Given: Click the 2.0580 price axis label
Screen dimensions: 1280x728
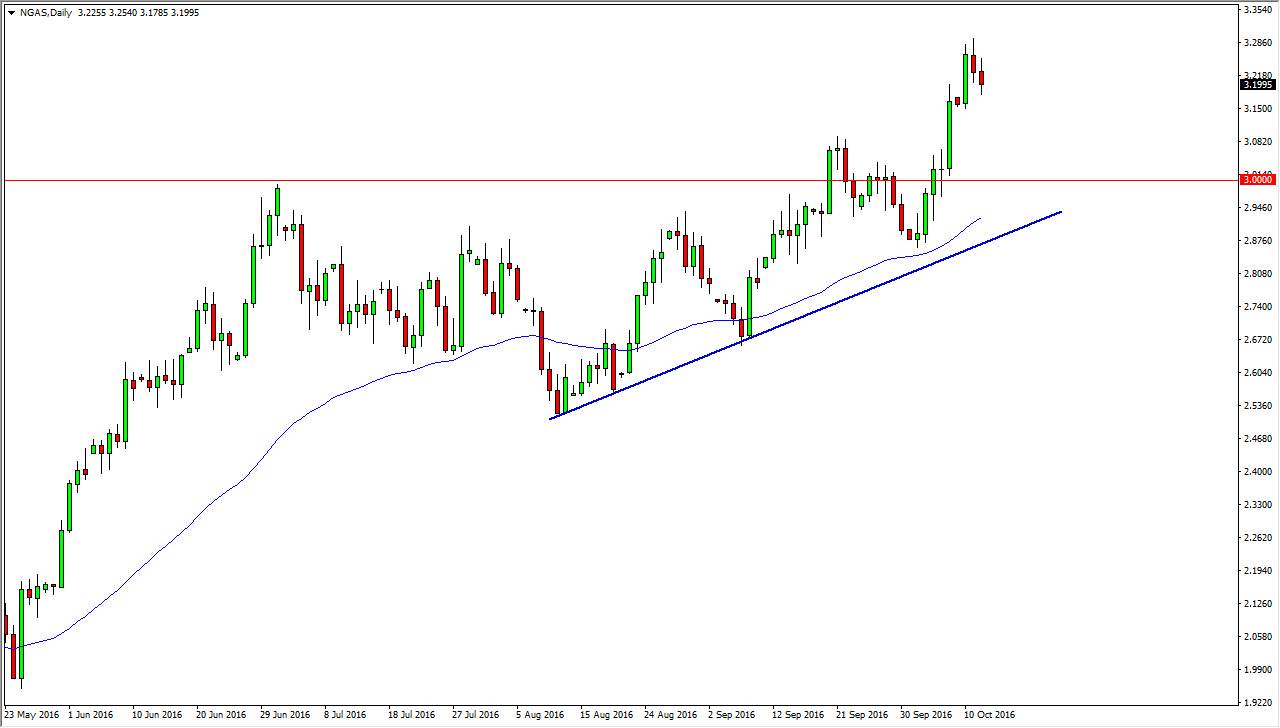Looking at the screenshot, I should [x=1257, y=637].
